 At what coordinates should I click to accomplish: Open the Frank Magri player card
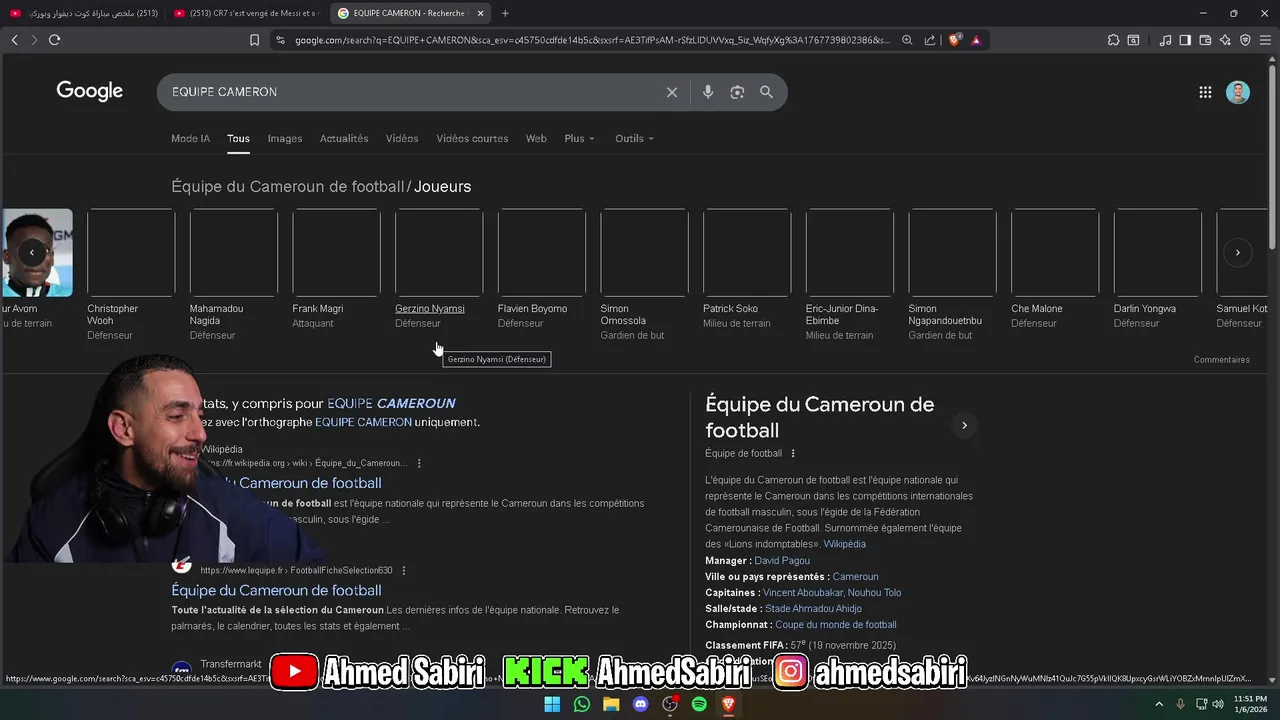click(x=336, y=269)
